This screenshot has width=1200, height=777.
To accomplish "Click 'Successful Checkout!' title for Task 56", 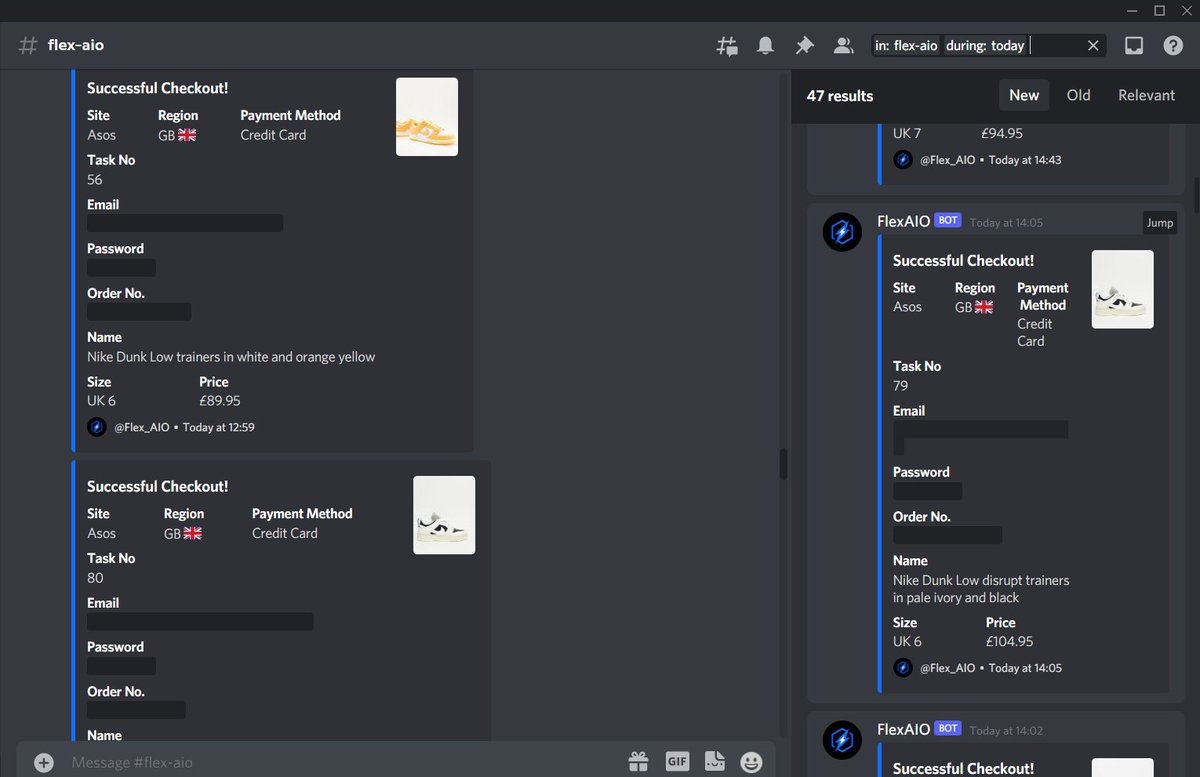I will click(x=158, y=88).
